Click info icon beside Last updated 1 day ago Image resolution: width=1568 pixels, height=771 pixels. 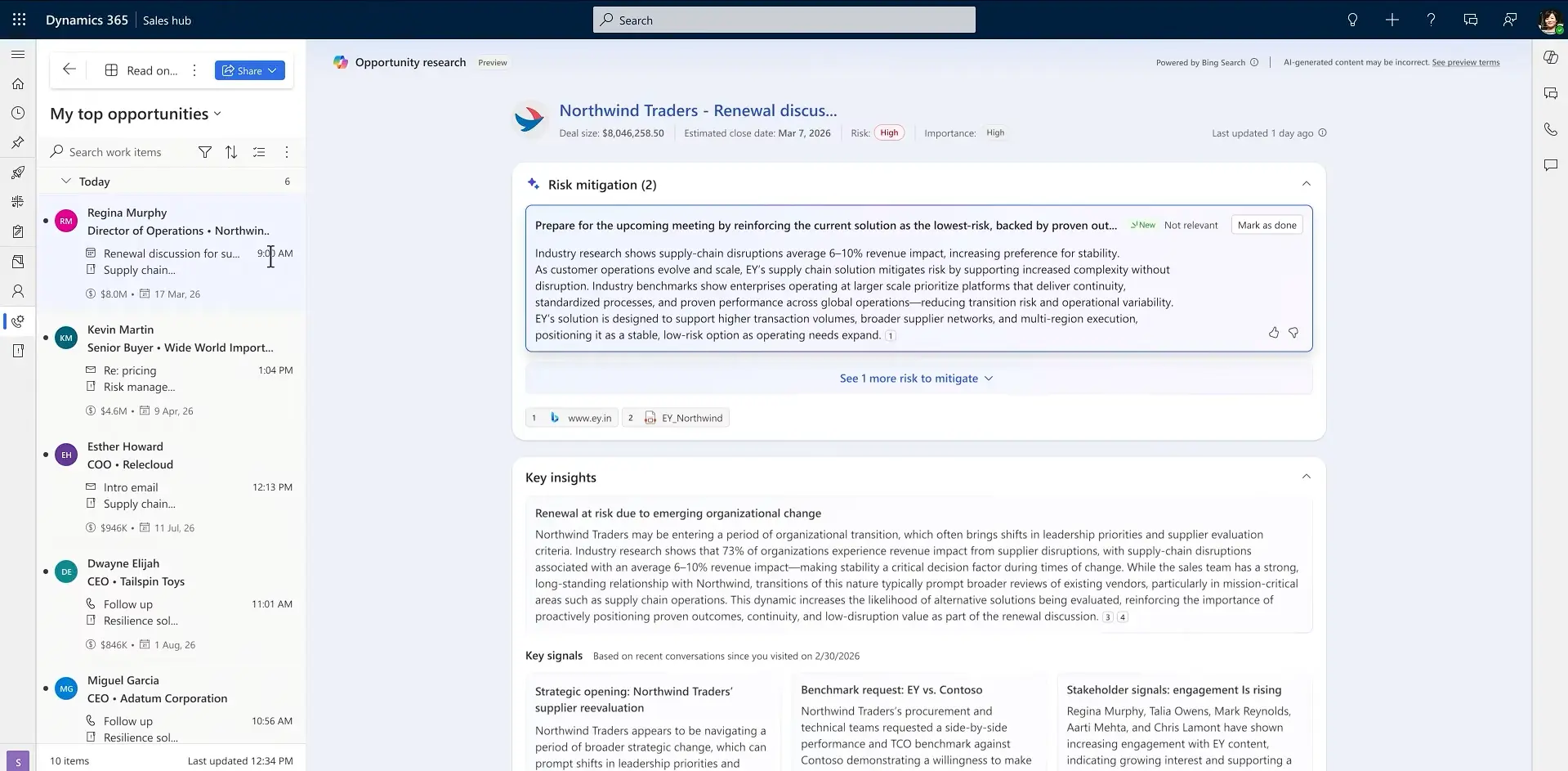[x=1323, y=132]
